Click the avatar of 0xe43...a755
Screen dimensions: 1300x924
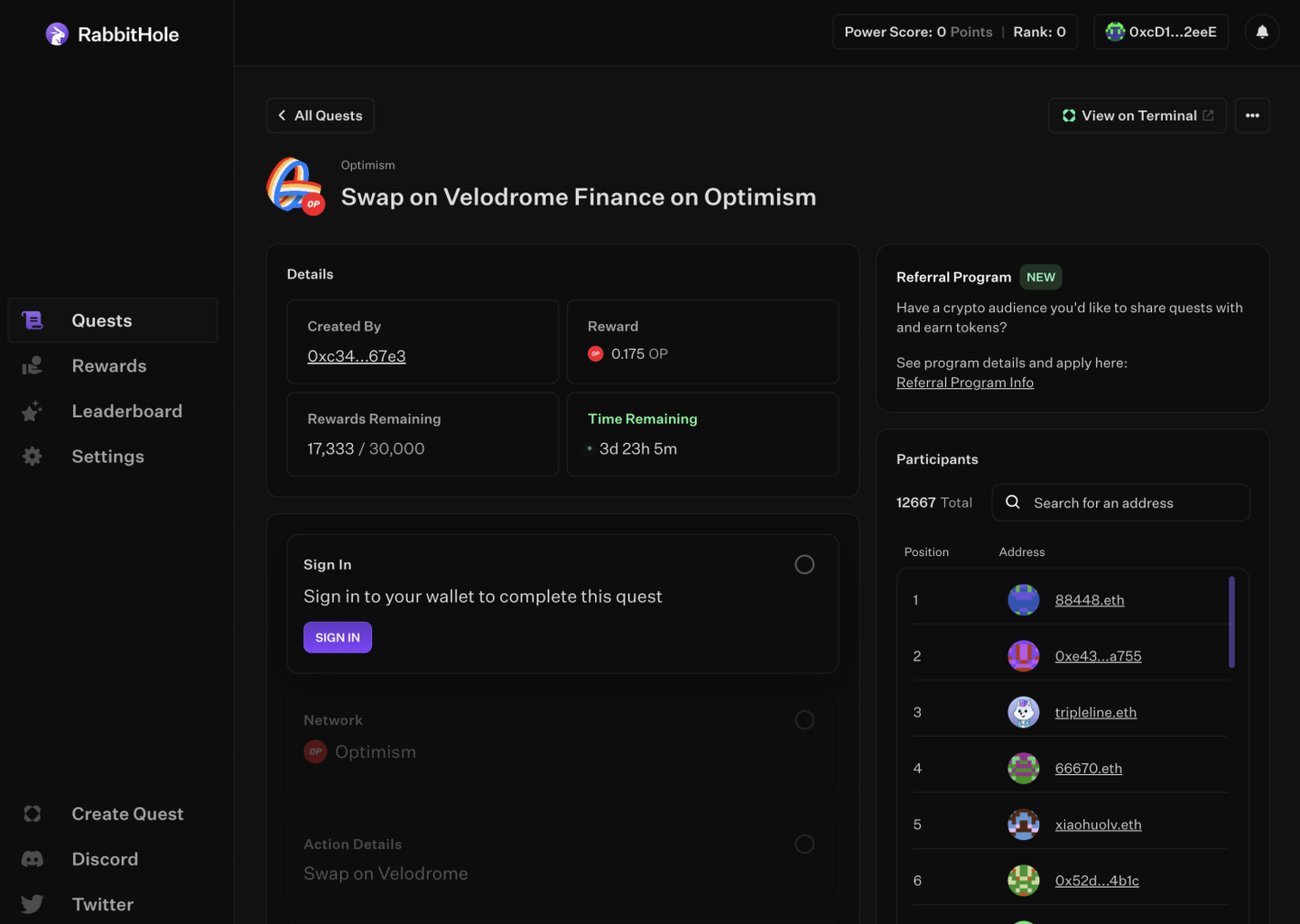[x=1024, y=656]
